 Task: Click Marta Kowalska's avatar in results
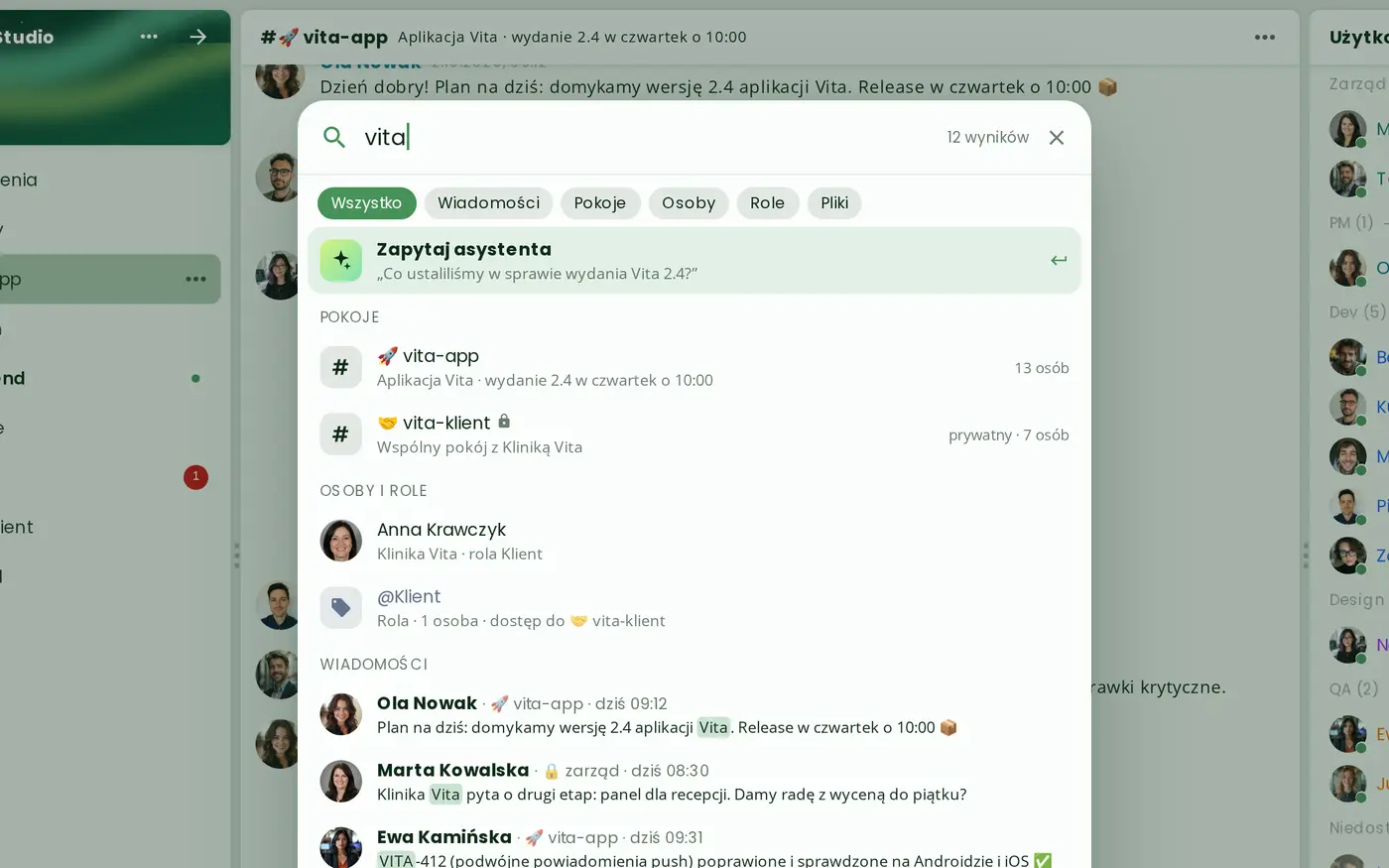click(x=340, y=782)
